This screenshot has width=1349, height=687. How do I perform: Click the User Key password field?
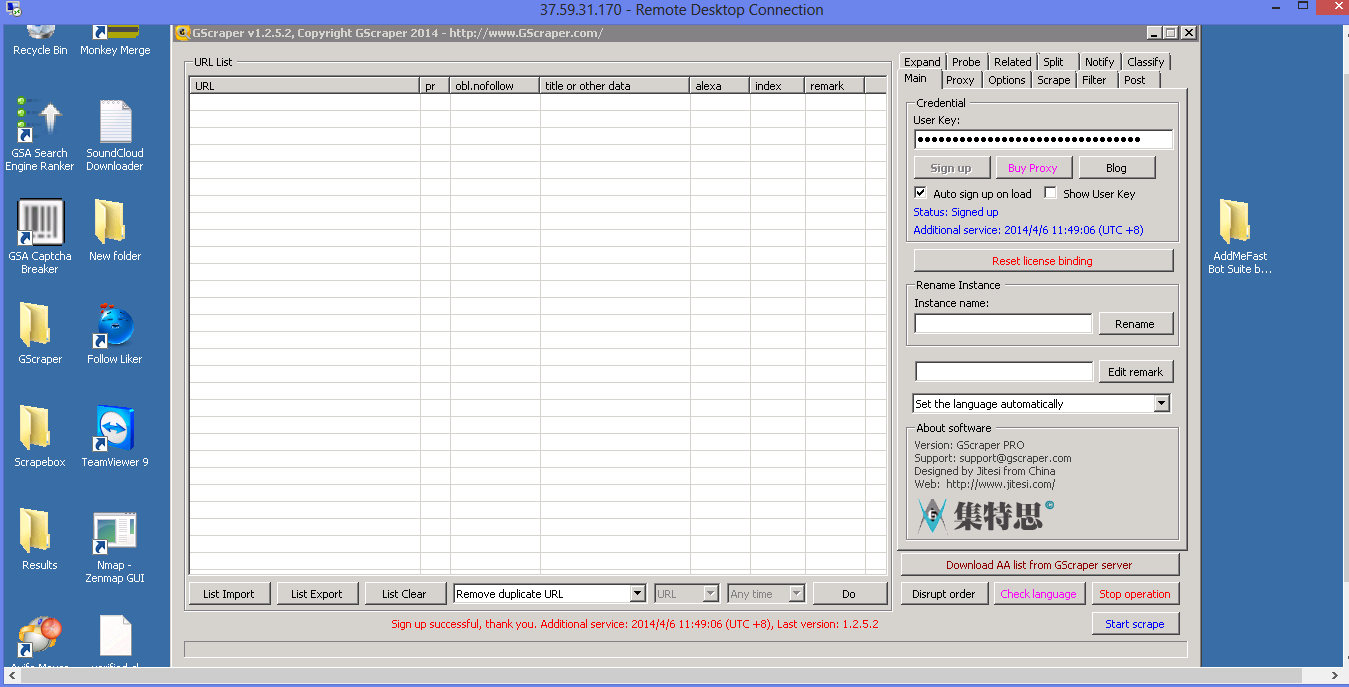point(1043,139)
